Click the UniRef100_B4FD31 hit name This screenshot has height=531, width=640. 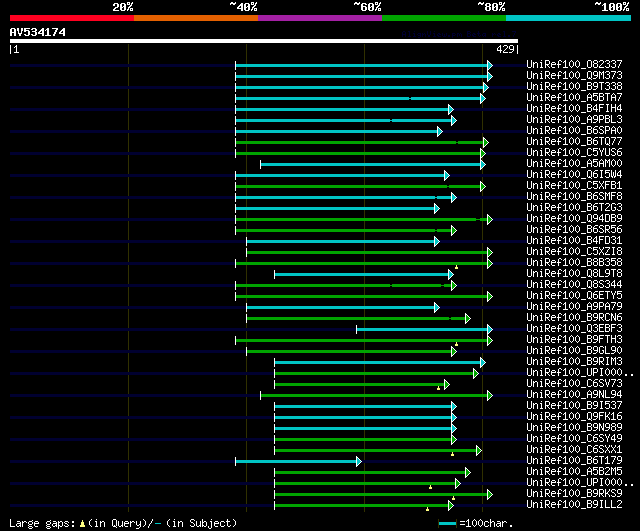point(574,240)
